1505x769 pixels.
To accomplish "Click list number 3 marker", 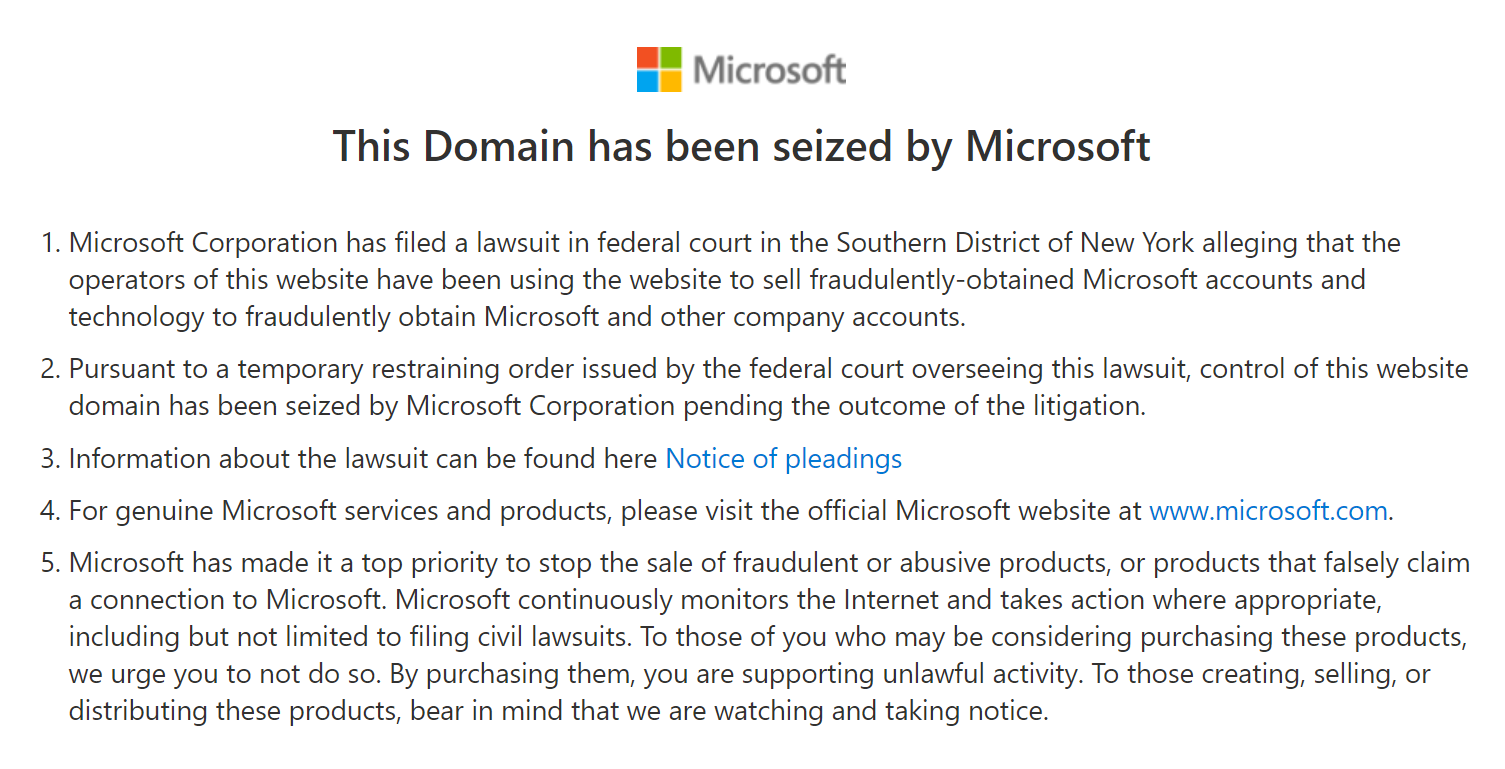I will coord(50,459).
